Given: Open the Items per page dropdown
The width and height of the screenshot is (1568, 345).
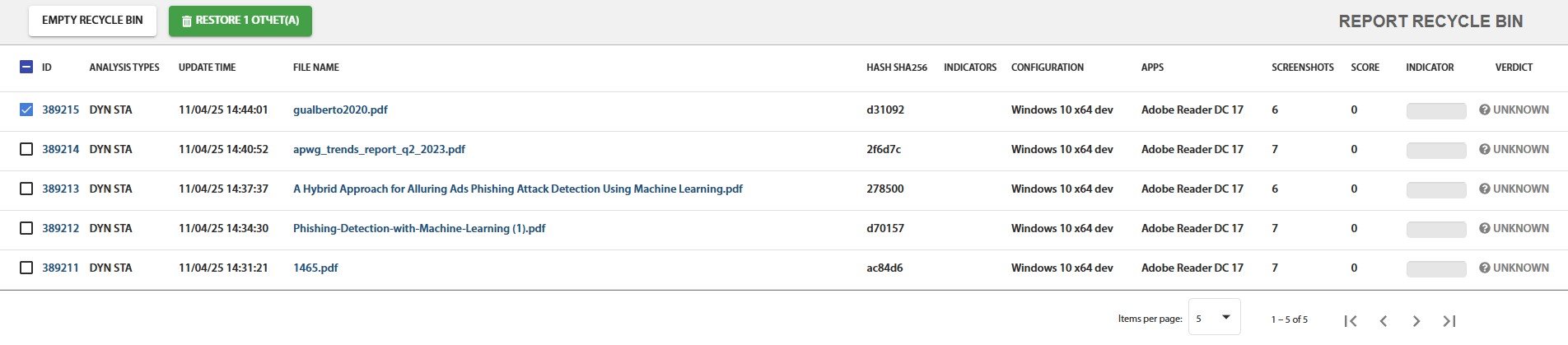Looking at the screenshot, I should tap(1214, 318).
